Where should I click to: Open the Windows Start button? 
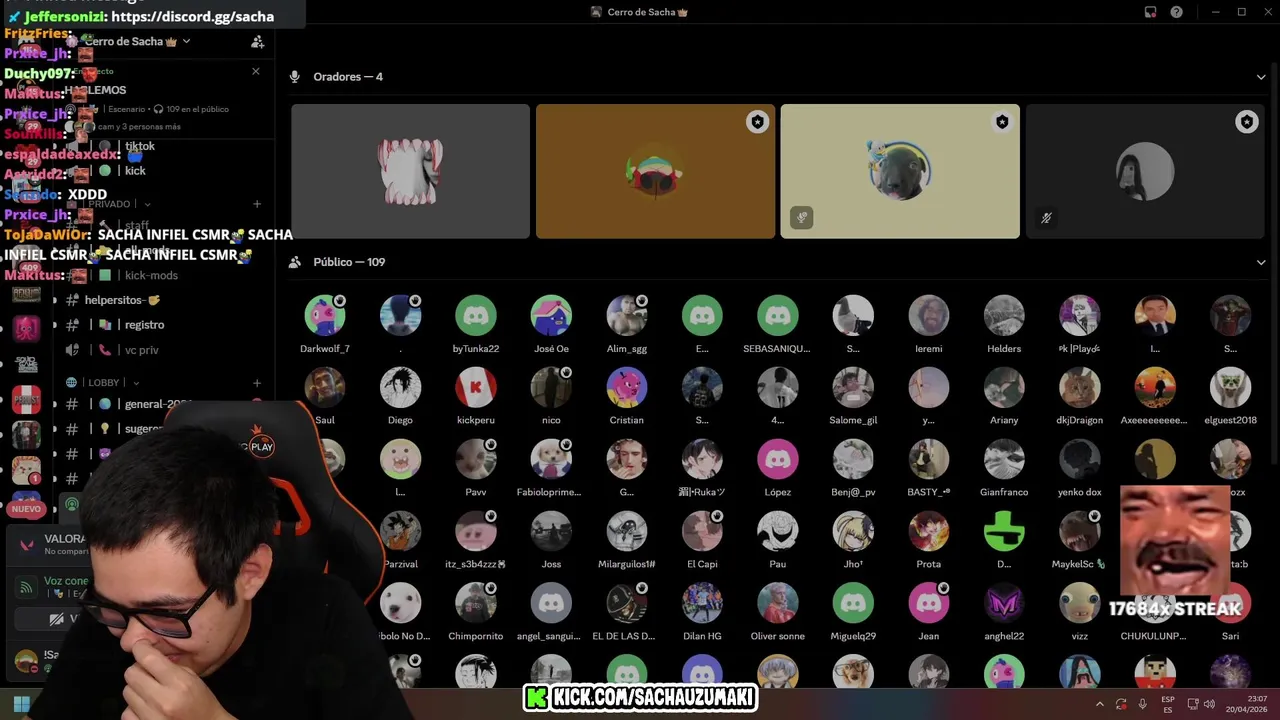pyautogui.click(x=21, y=704)
